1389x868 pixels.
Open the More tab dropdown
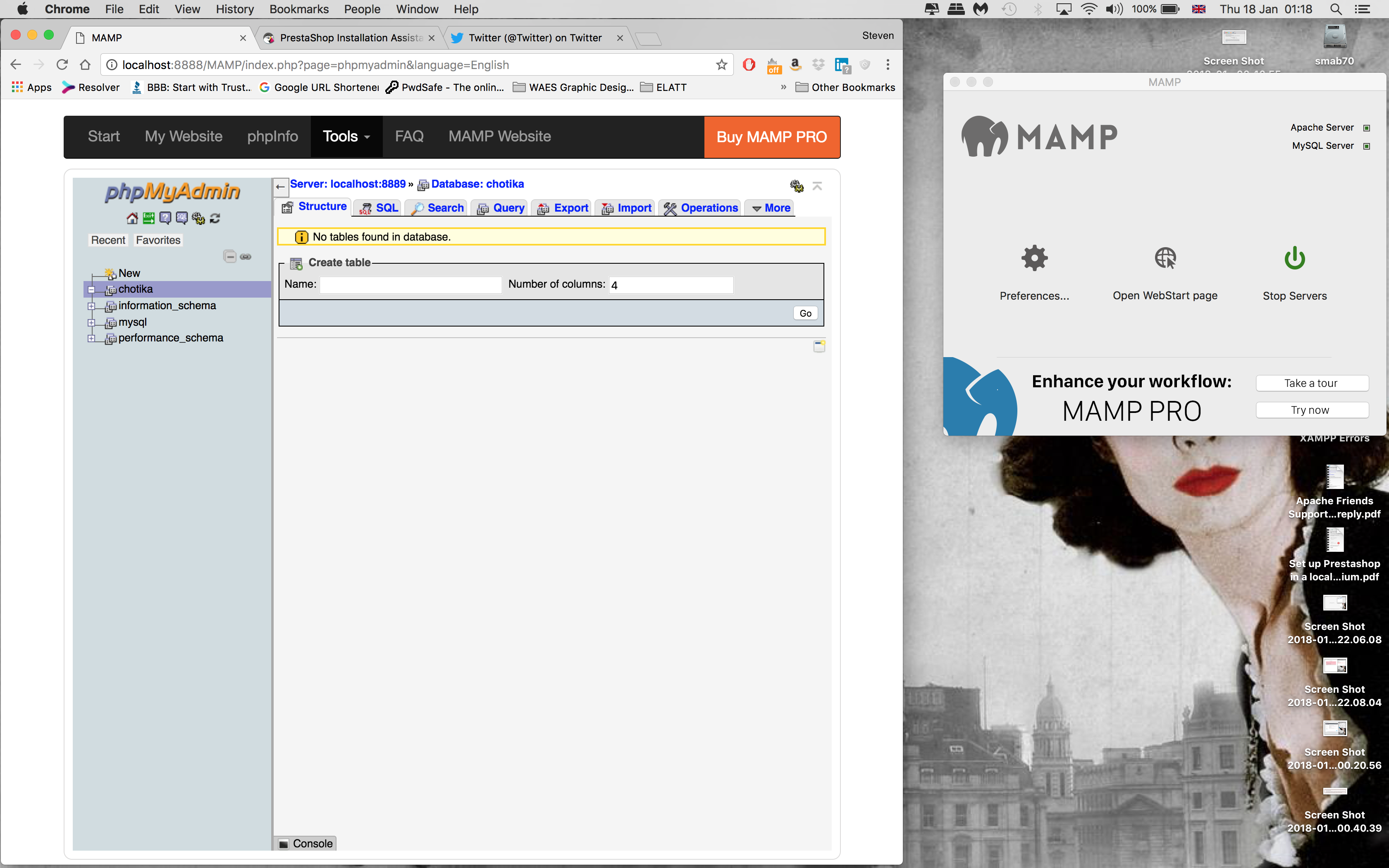click(771, 208)
